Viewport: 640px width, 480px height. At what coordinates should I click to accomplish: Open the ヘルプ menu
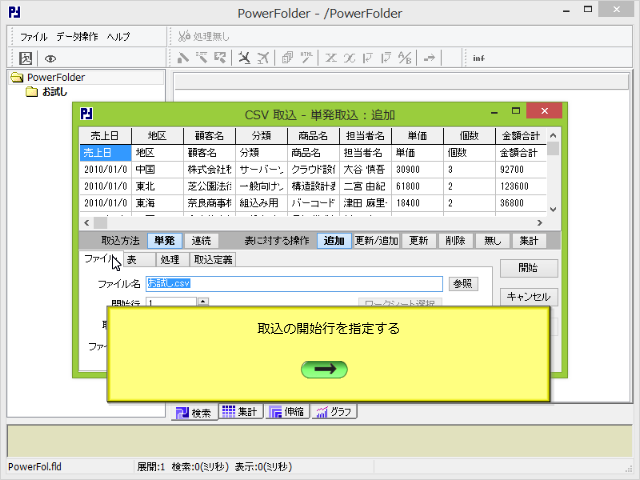pyautogui.click(x=118, y=37)
